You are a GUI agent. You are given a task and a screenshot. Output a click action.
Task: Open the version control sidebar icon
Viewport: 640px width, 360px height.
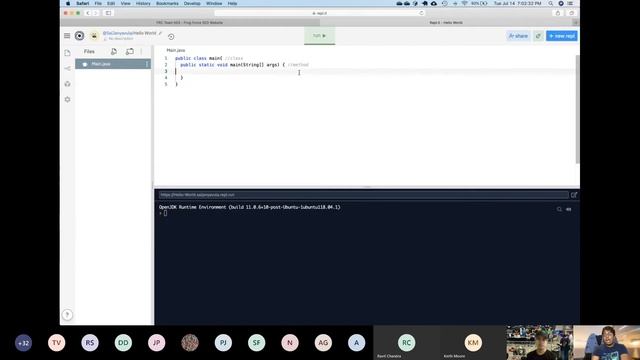(x=67, y=68)
